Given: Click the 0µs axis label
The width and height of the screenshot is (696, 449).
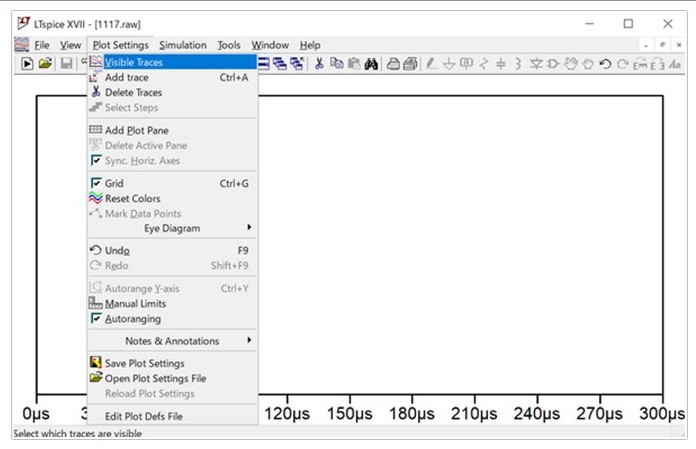Looking at the screenshot, I should click(36, 414).
